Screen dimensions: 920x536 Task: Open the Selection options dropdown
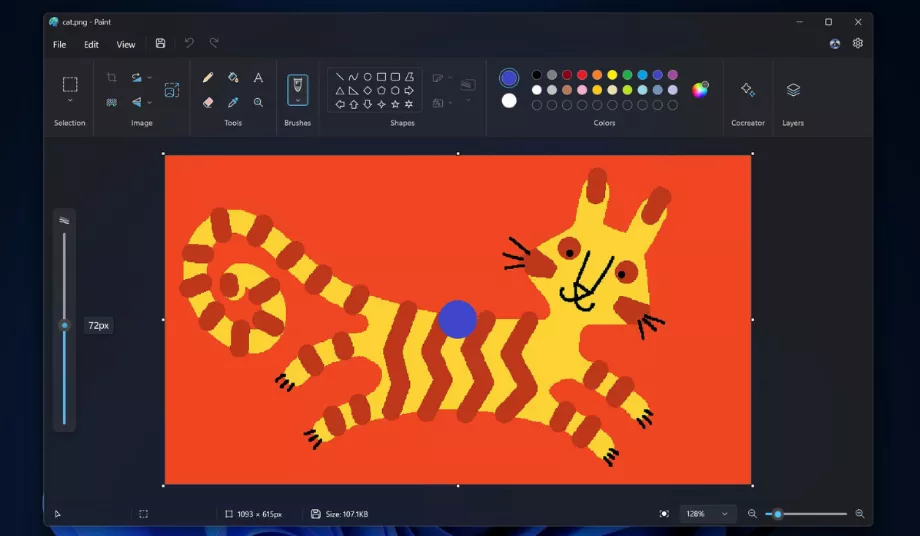[x=70, y=101]
